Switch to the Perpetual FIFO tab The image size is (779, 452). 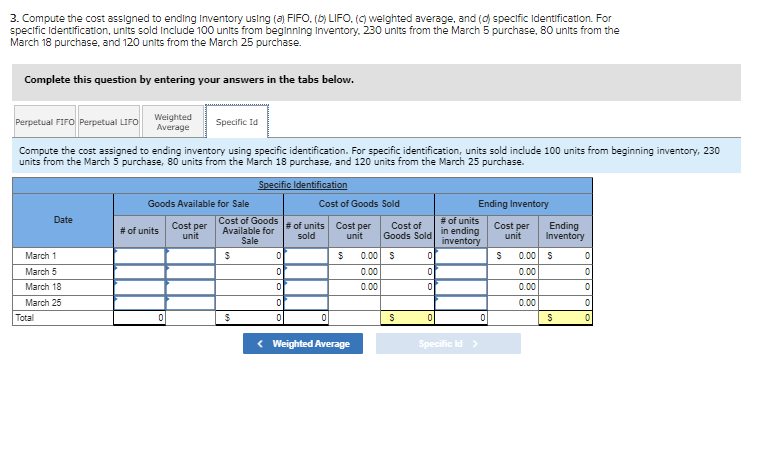pyautogui.click(x=45, y=122)
